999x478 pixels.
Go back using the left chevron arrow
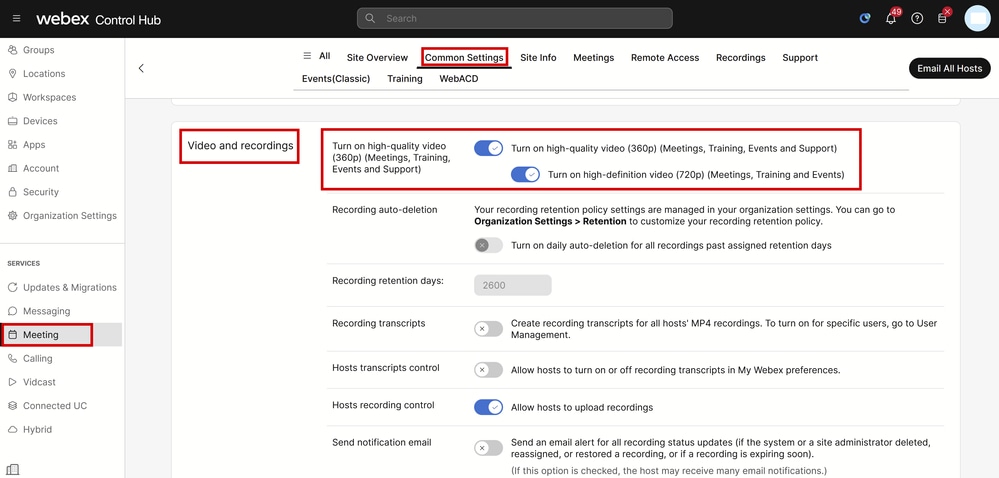141,68
